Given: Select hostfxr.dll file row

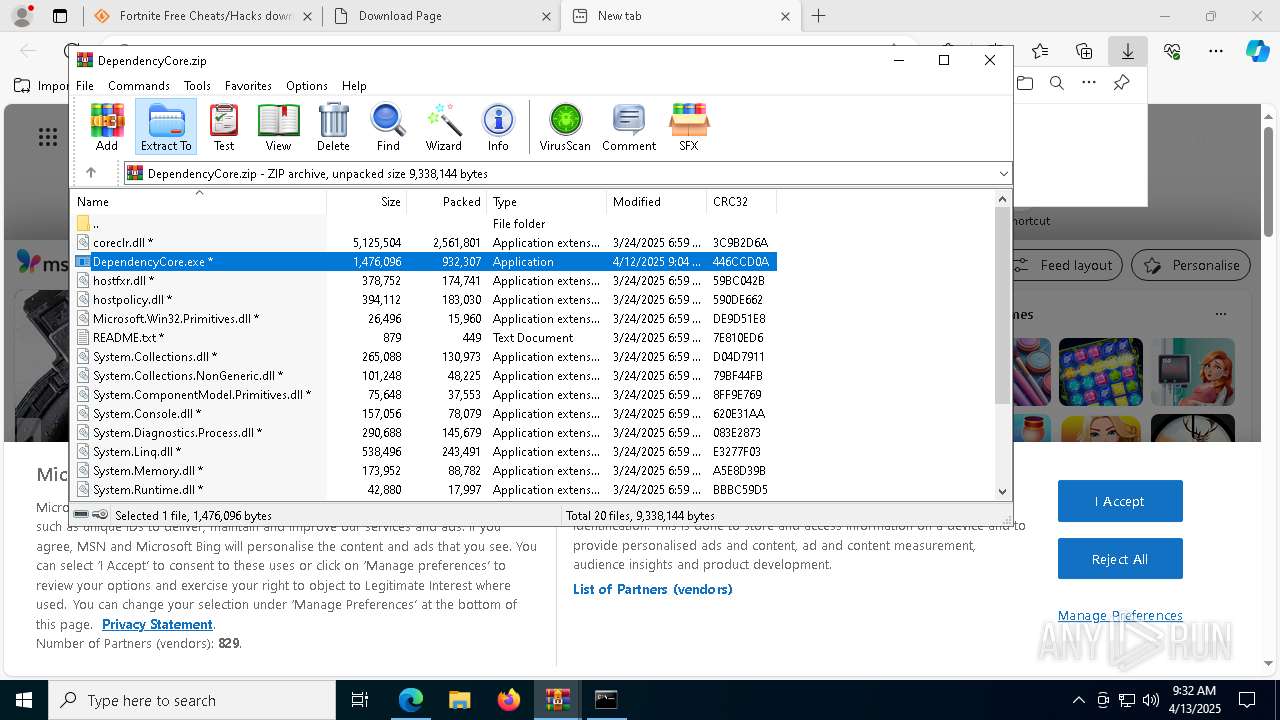Looking at the screenshot, I should pyautogui.click(x=425, y=281).
